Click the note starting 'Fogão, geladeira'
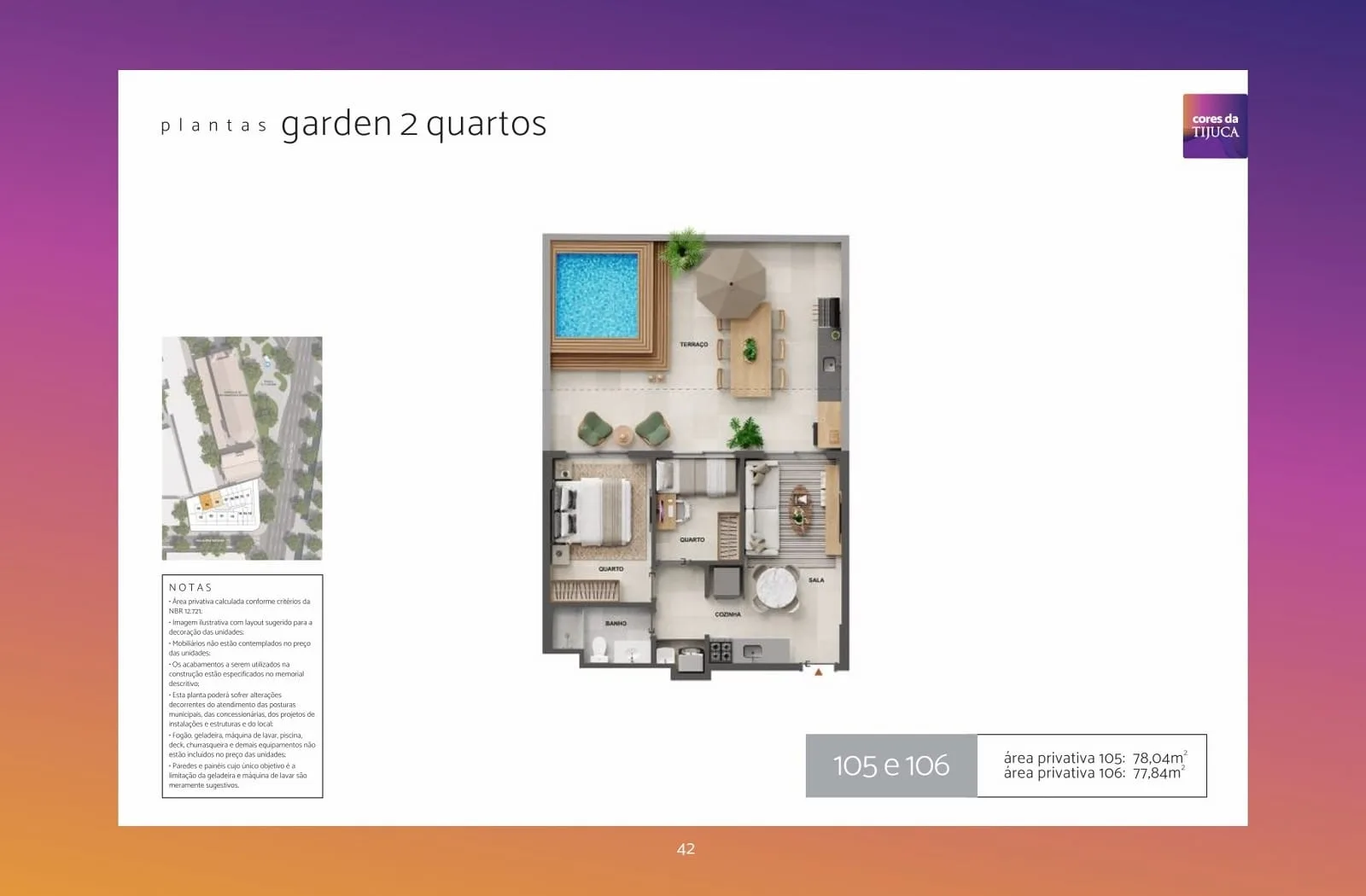This screenshot has height=896, width=1366. point(242,745)
